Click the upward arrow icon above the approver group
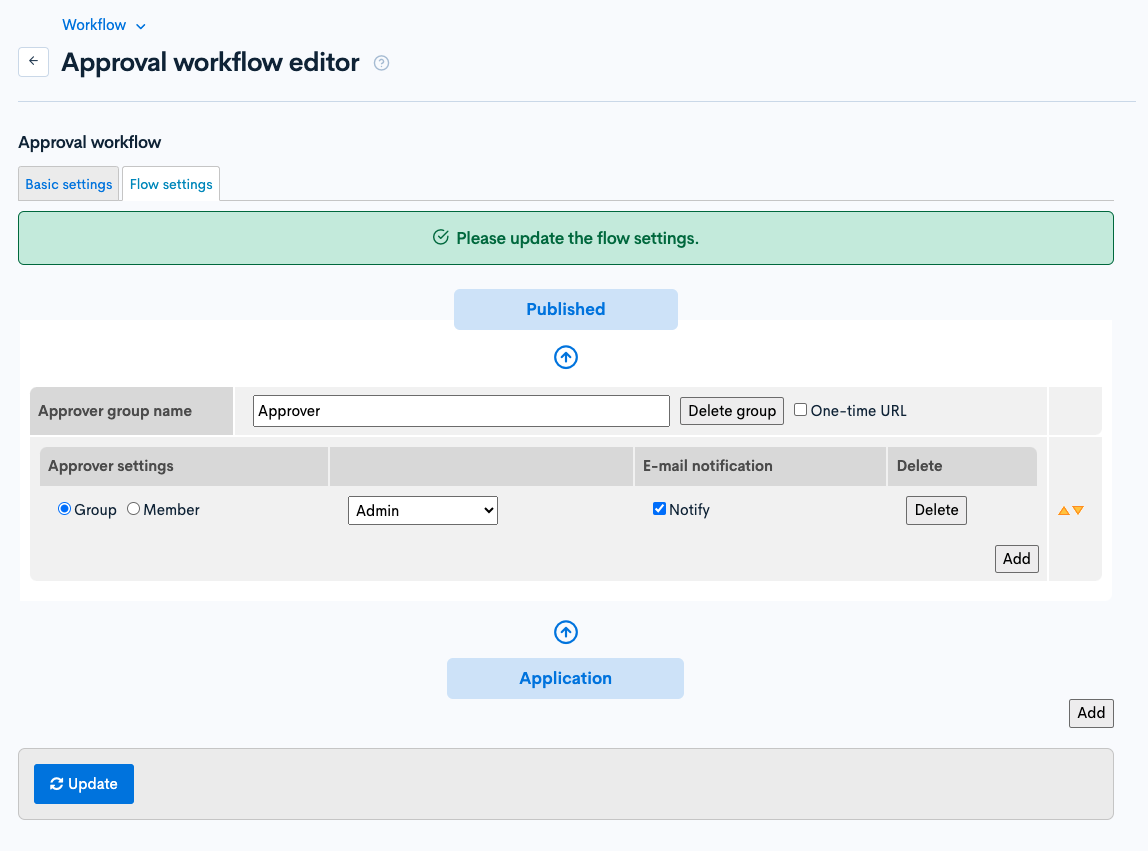 point(566,357)
